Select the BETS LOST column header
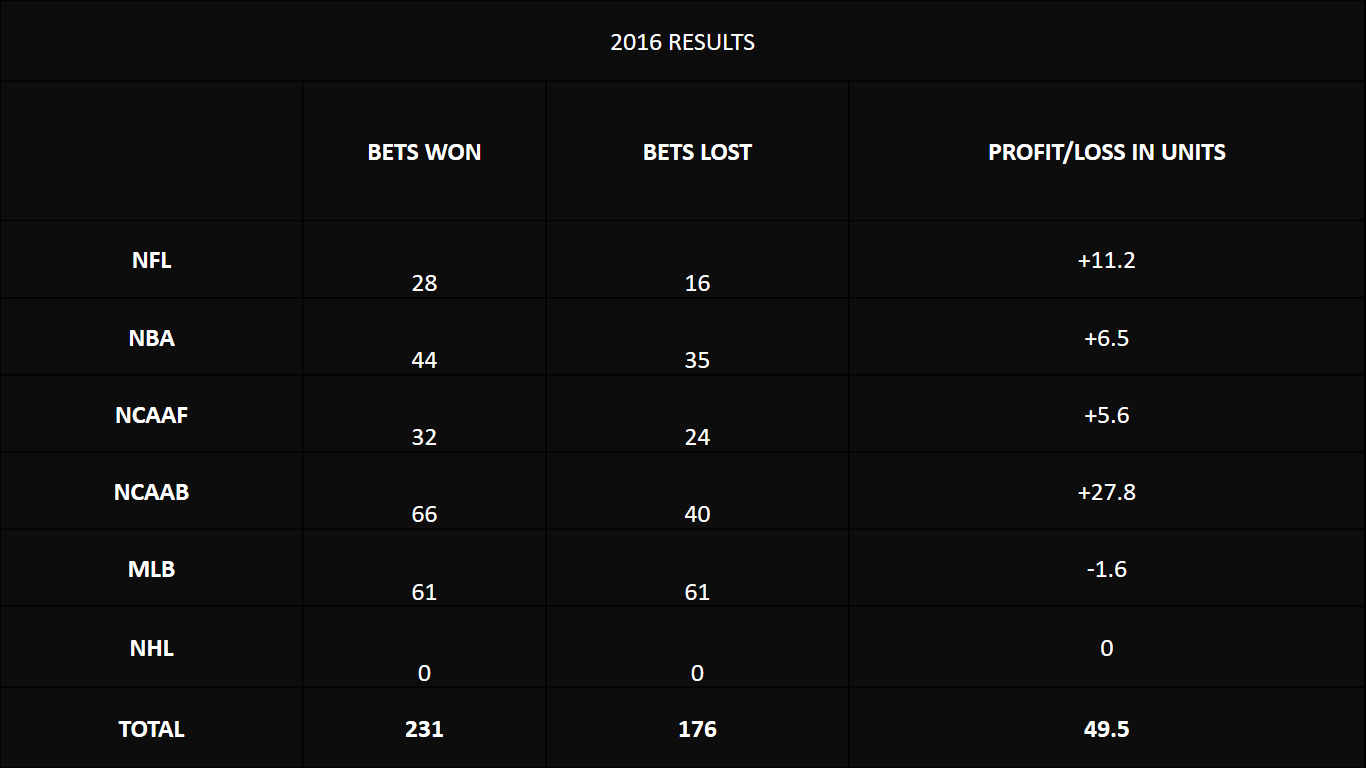 point(697,152)
